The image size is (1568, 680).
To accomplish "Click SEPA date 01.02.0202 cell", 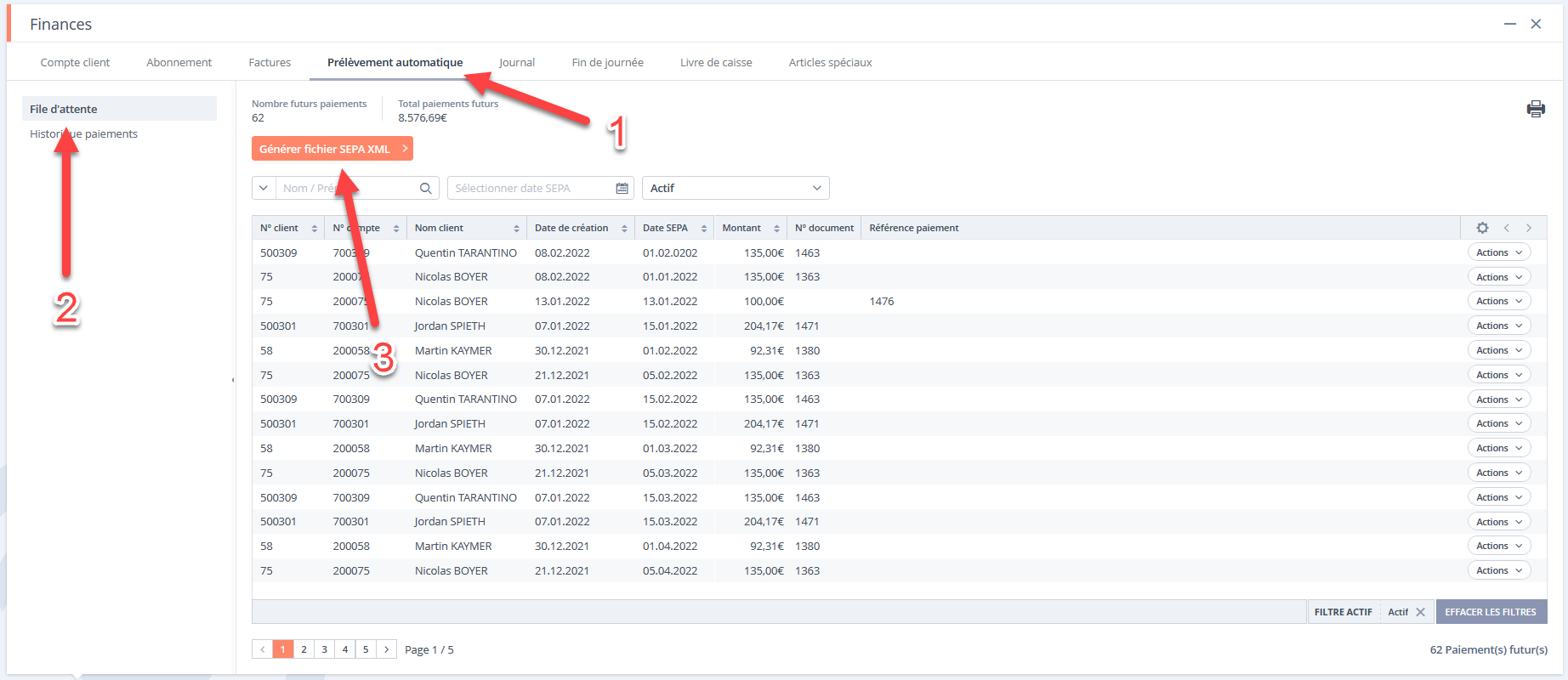I will 670,252.
